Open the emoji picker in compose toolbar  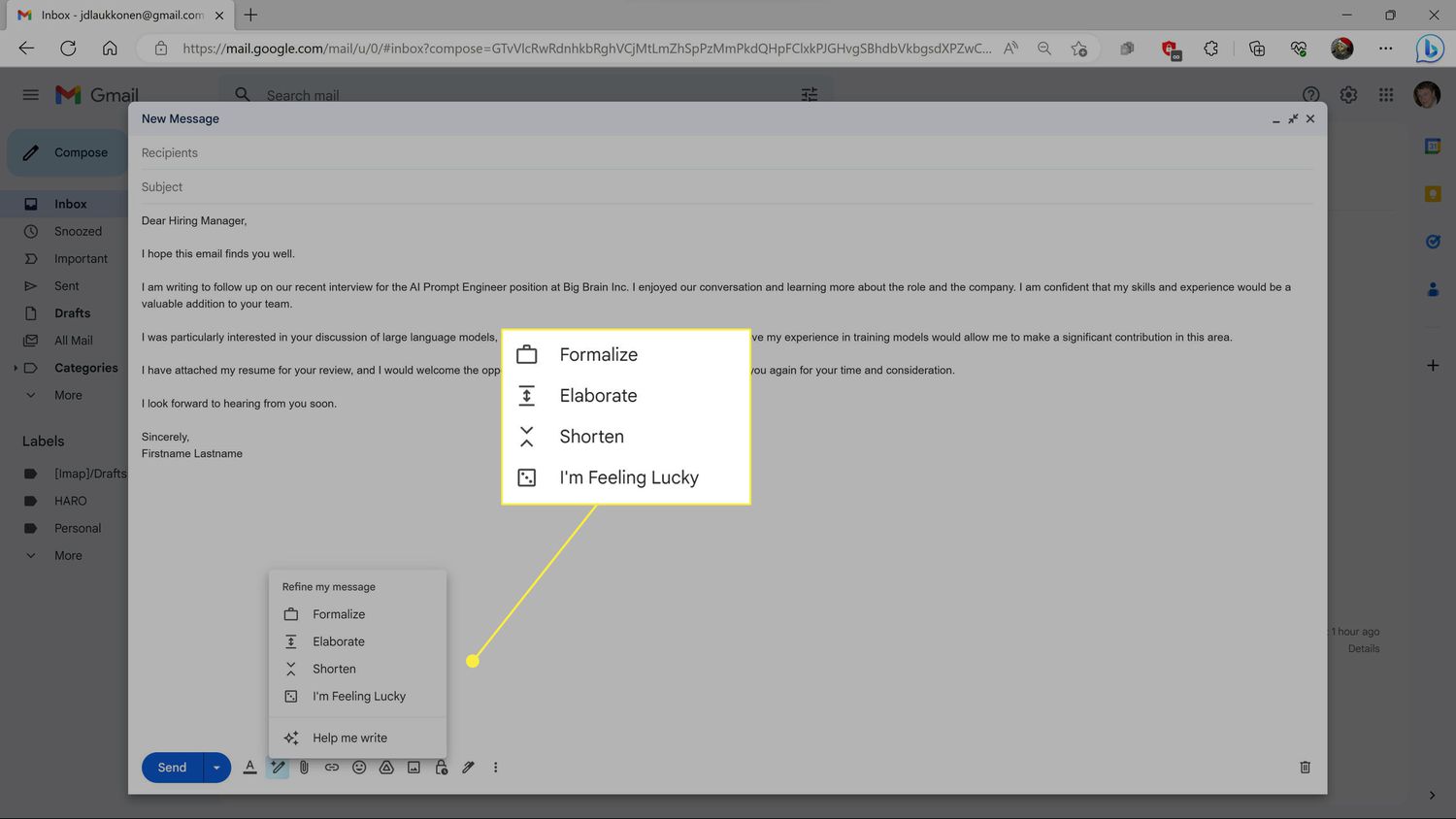[x=359, y=768]
